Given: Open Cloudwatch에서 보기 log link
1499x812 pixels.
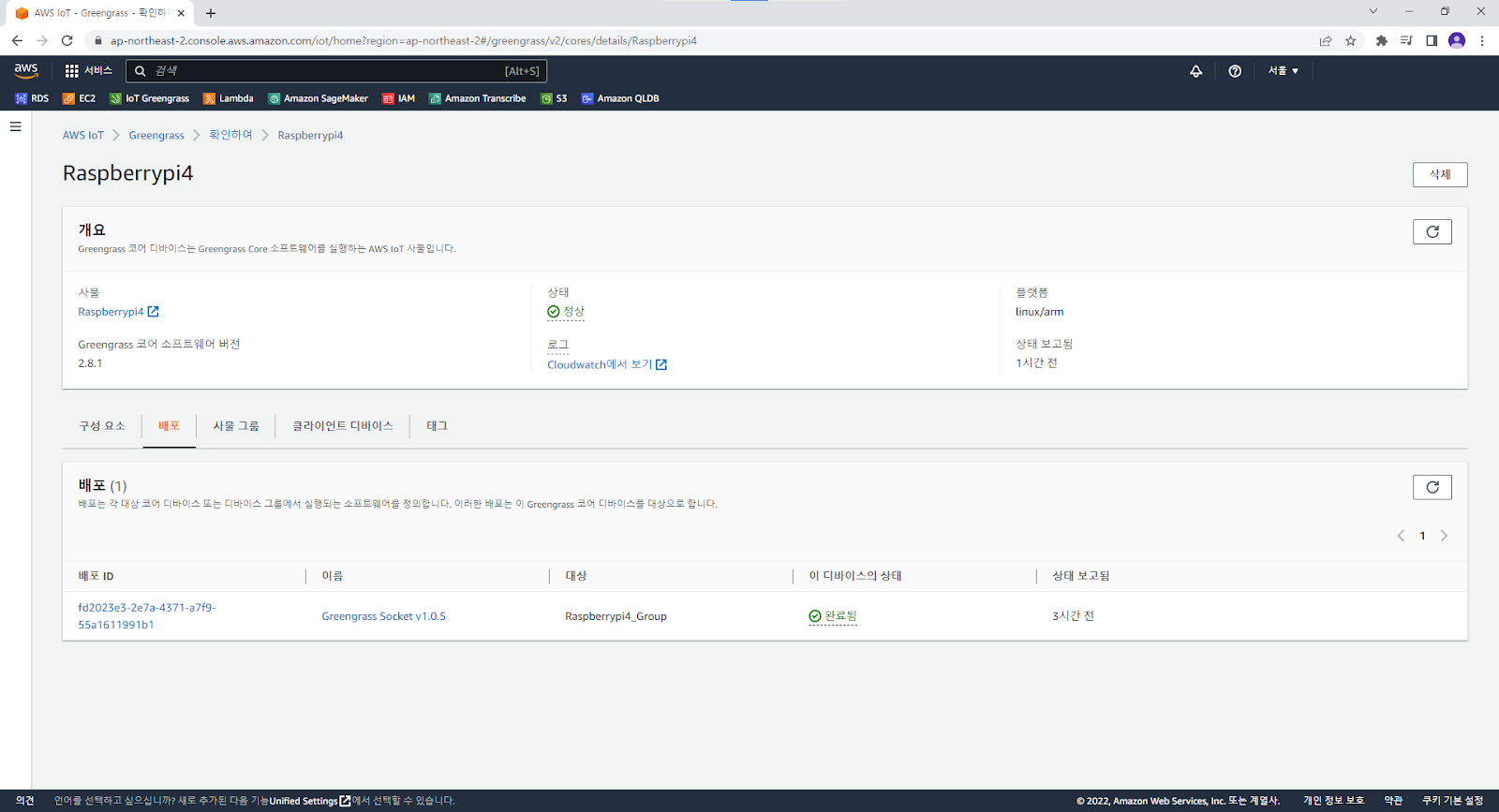Looking at the screenshot, I should pyautogui.click(x=607, y=364).
